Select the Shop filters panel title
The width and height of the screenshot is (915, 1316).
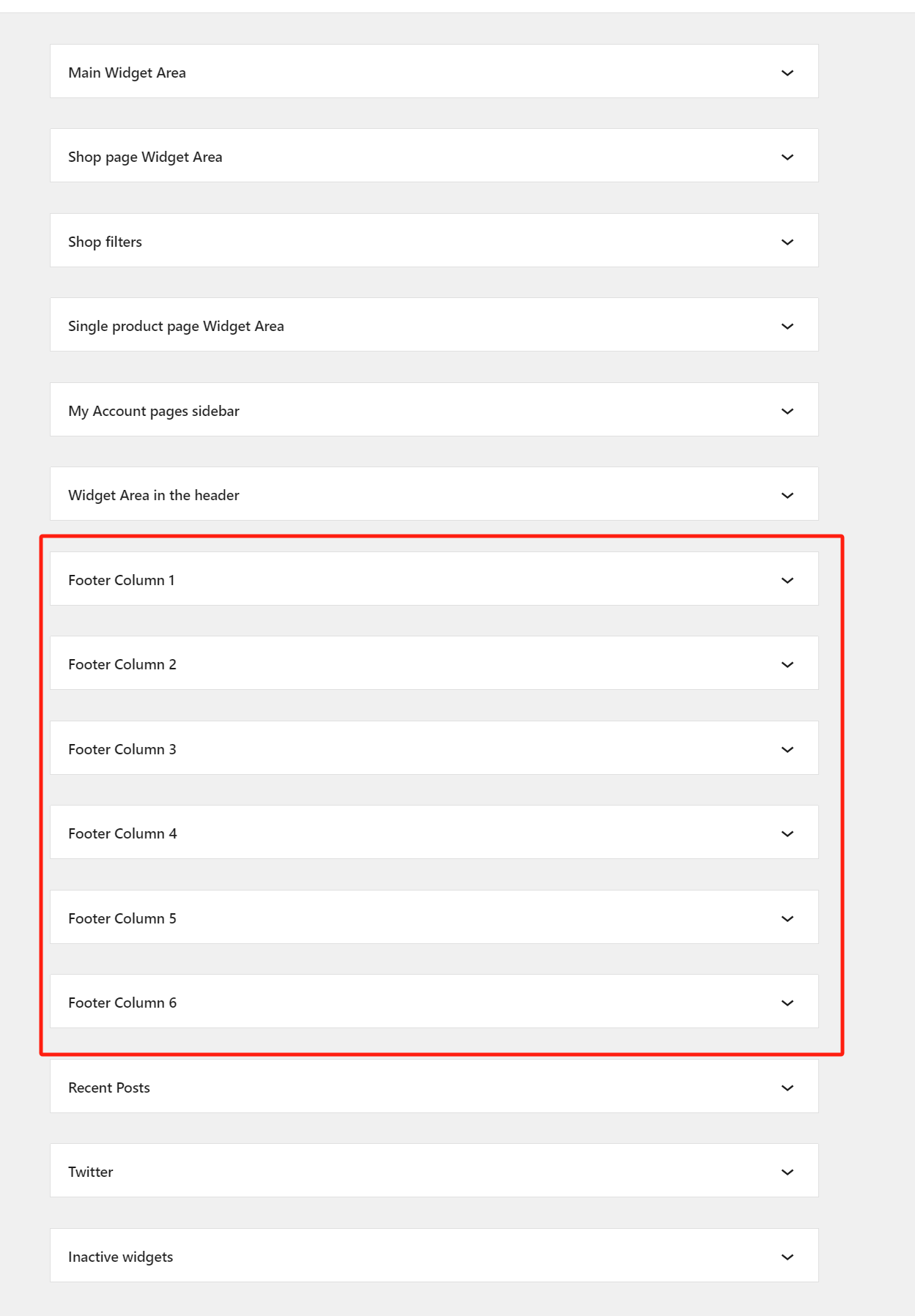pyautogui.click(x=105, y=242)
